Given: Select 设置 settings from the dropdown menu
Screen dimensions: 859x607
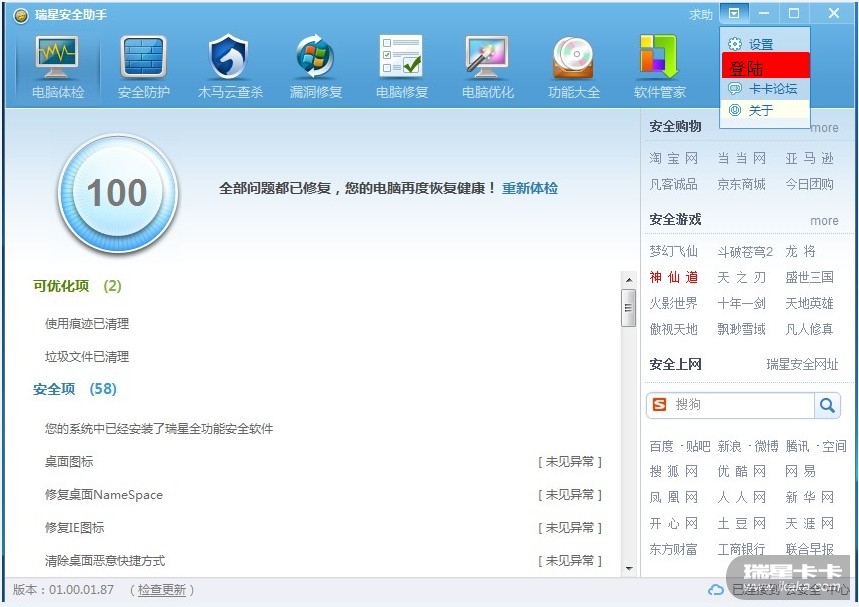Looking at the screenshot, I should (x=765, y=44).
